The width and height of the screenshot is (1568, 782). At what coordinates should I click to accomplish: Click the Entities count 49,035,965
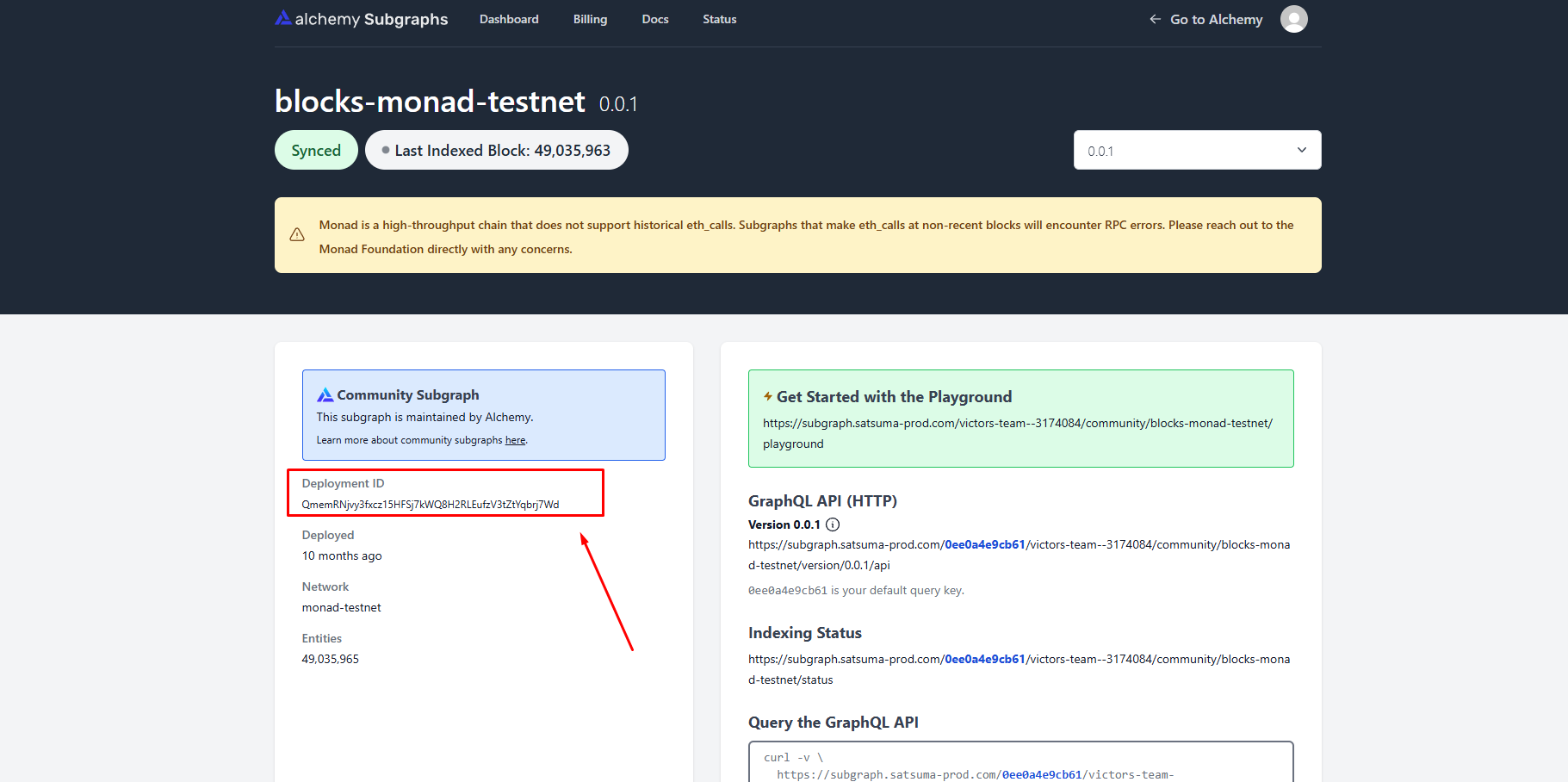(x=330, y=659)
